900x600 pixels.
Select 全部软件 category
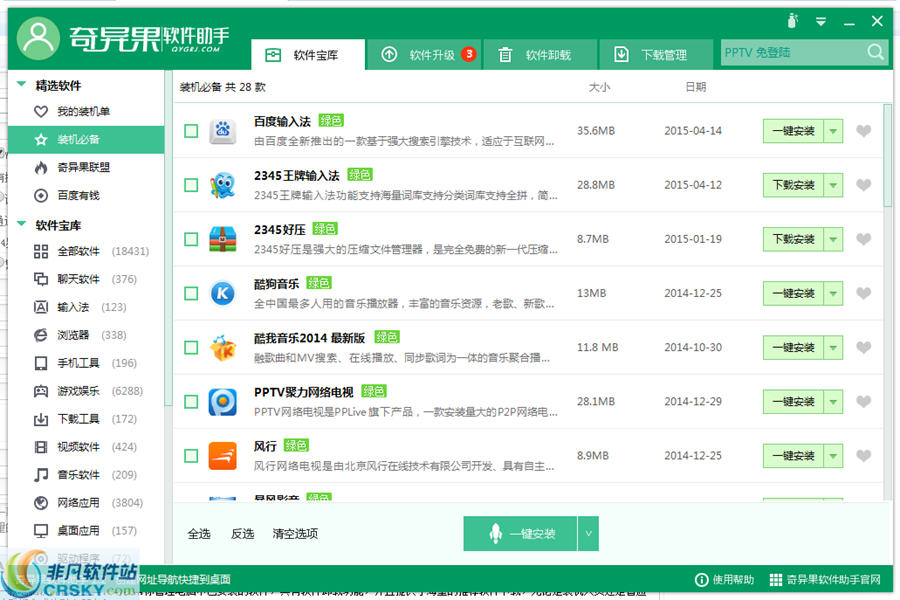click(x=86, y=251)
